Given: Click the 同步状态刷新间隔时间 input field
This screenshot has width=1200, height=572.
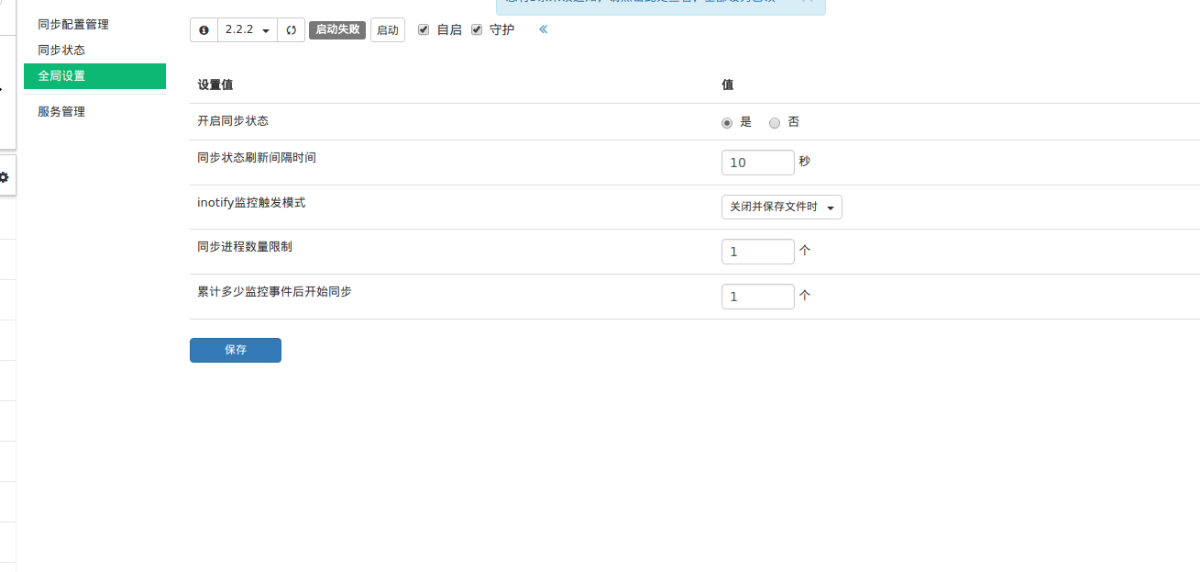Looking at the screenshot, I should [x=757, y=163].
